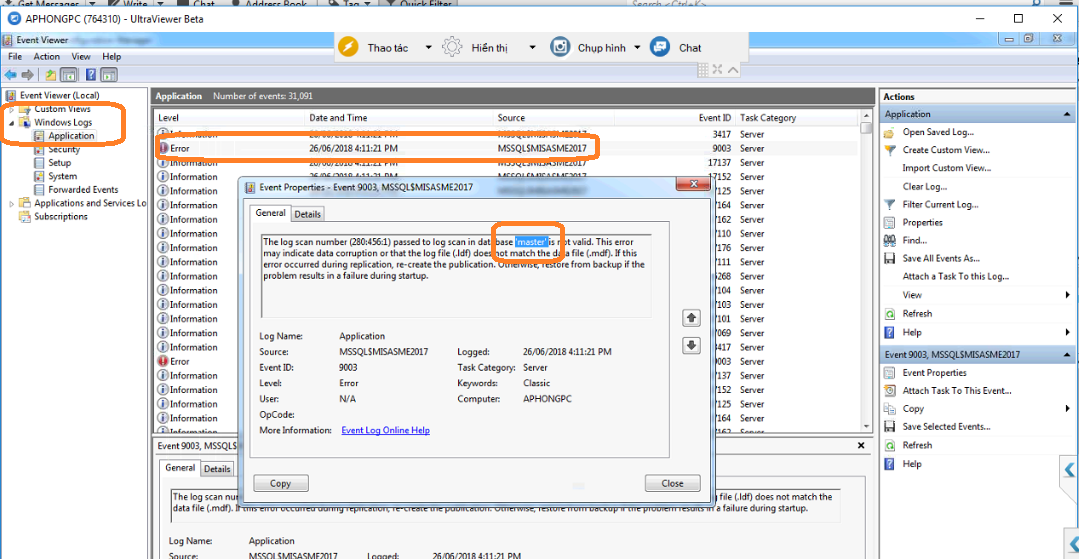Collapse the Windows Logs tree node
Screen dimensions: 1079x559
coord(12,123)
